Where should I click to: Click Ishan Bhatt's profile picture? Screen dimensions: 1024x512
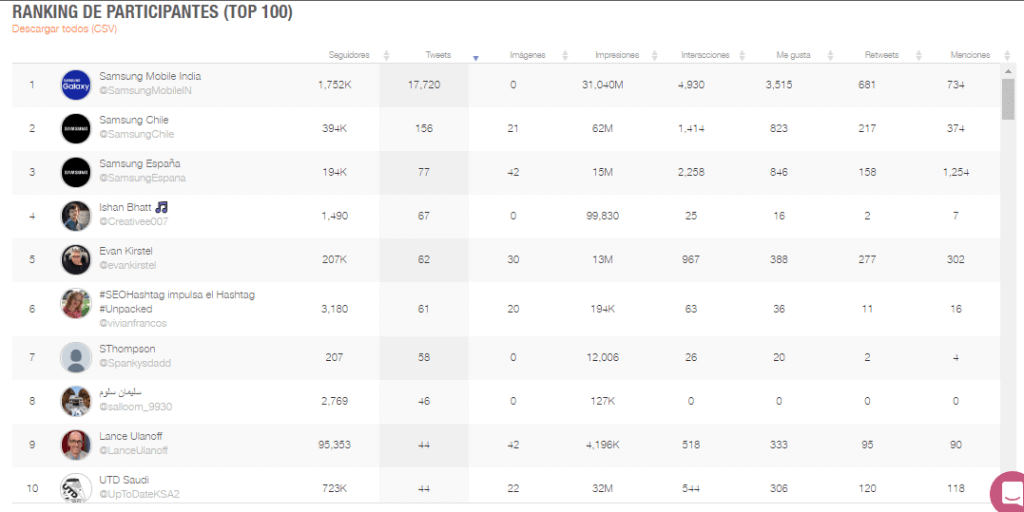click(76, 216)
